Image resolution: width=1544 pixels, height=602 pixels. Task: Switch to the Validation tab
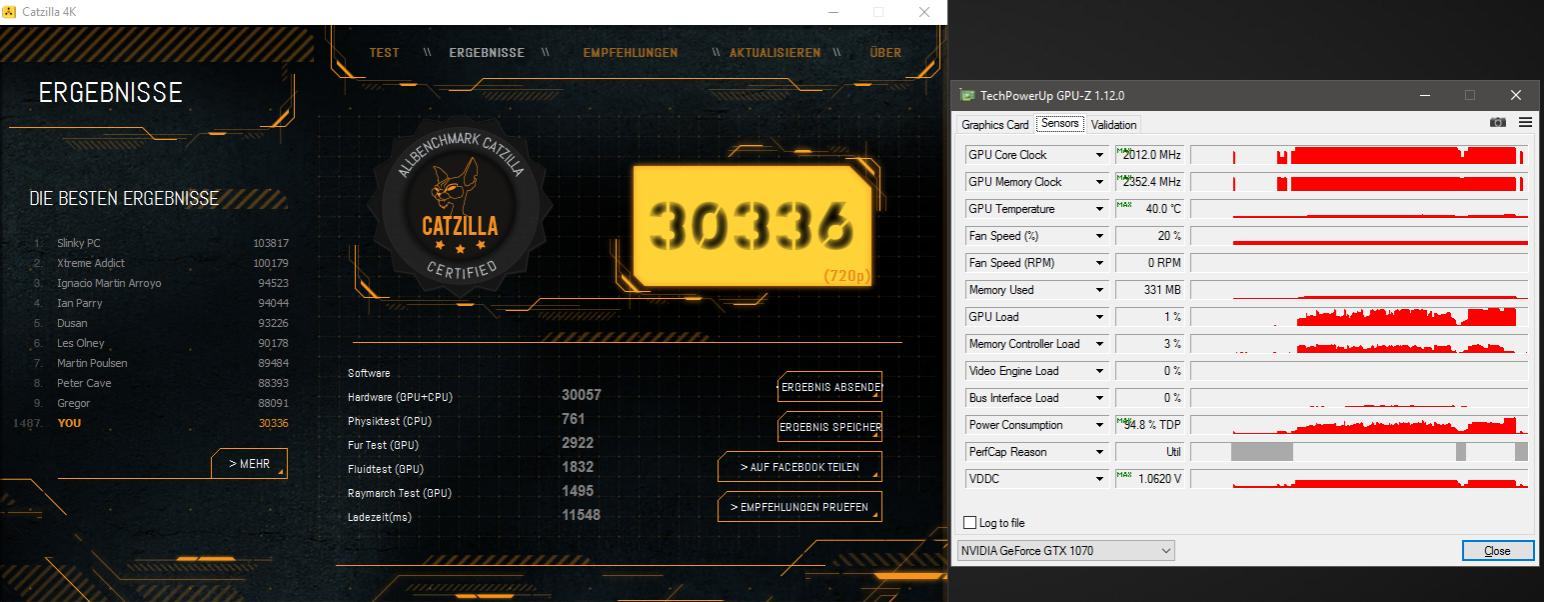[1113, 125]
